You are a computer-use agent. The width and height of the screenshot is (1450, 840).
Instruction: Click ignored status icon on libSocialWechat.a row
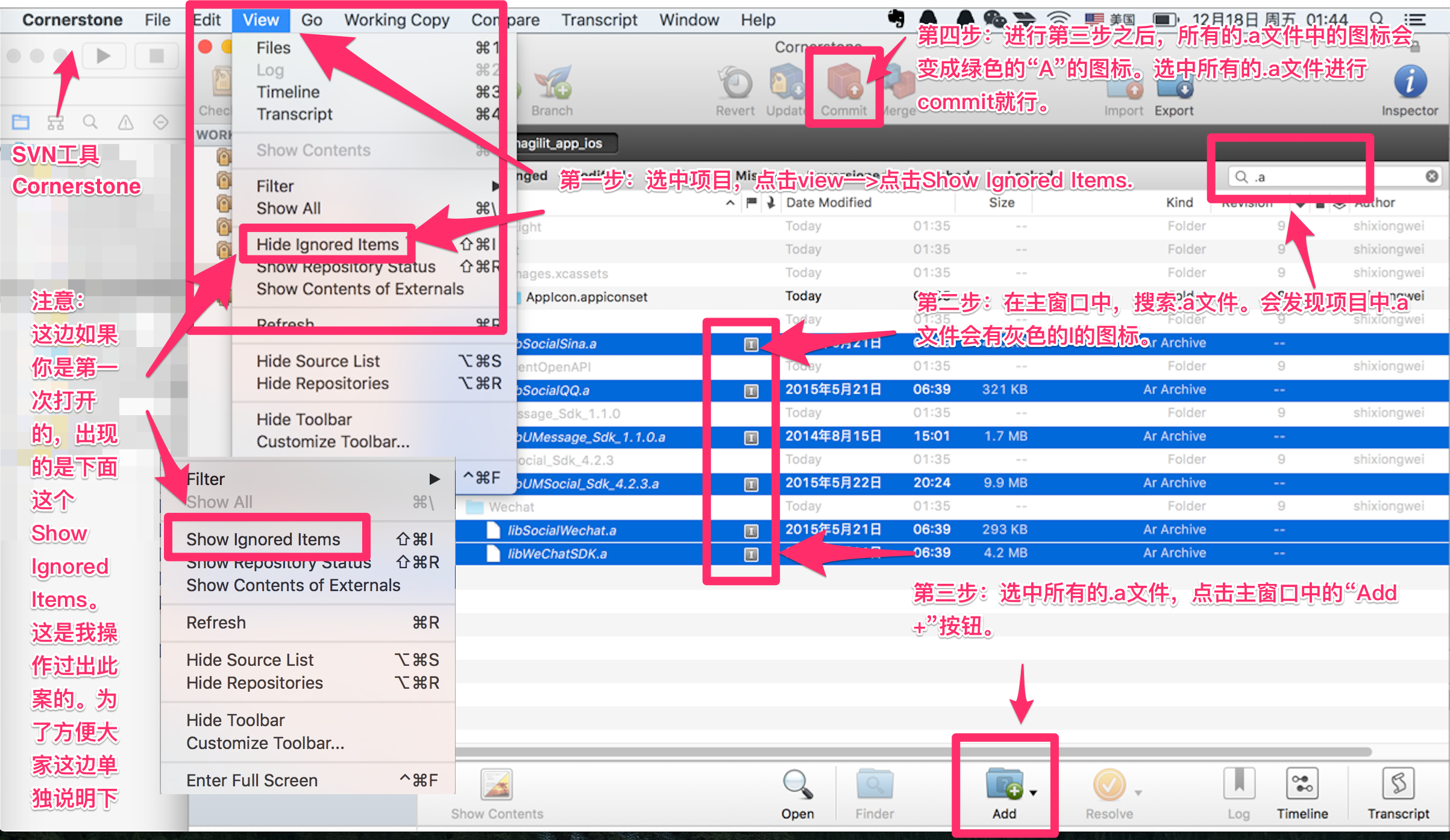(x=751, y=531)
